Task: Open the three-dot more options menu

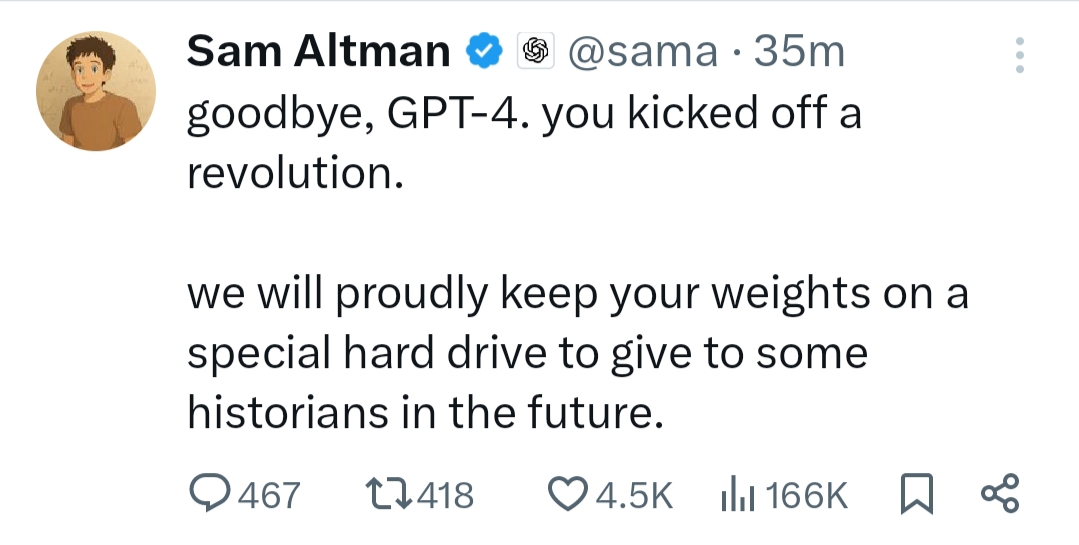Action: pos(1019,56)
